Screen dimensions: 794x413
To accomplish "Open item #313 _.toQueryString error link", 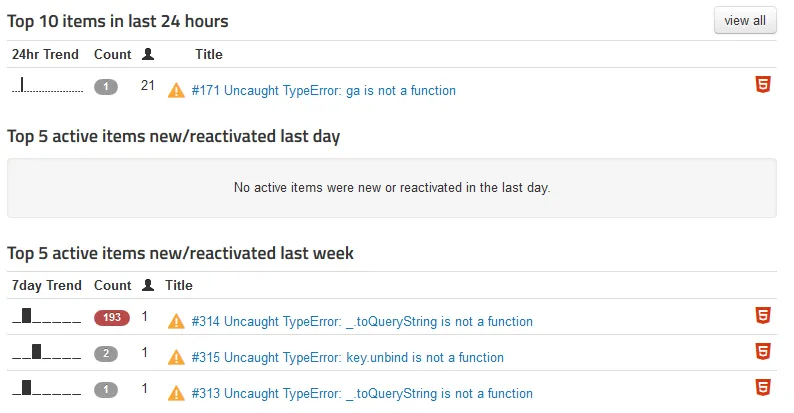I will tap(362, 393).
